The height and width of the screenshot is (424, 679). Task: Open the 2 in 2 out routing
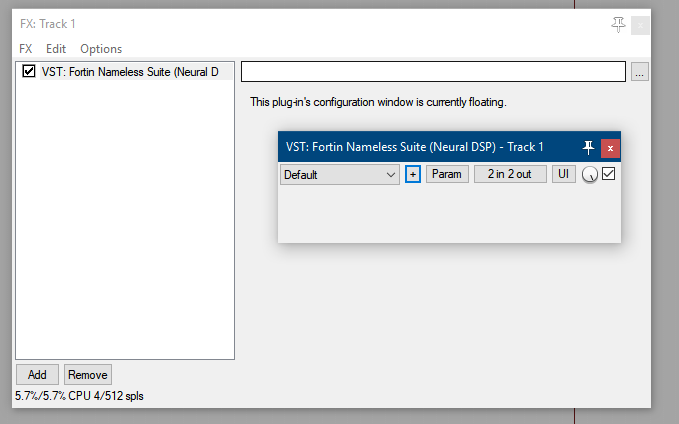(510, 174)
